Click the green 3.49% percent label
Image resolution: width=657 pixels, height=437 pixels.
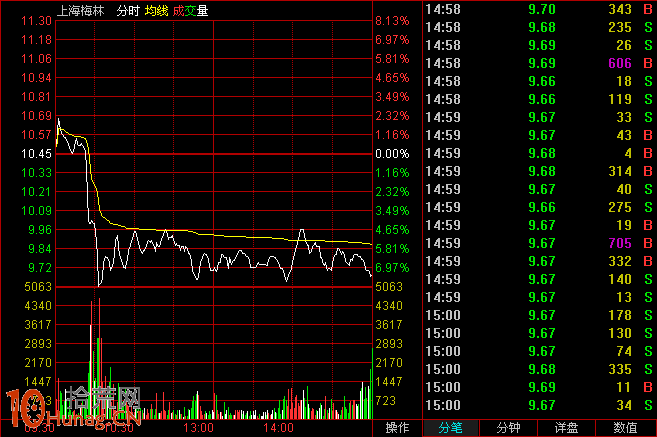pyautogui.click(x=392, y=211)
